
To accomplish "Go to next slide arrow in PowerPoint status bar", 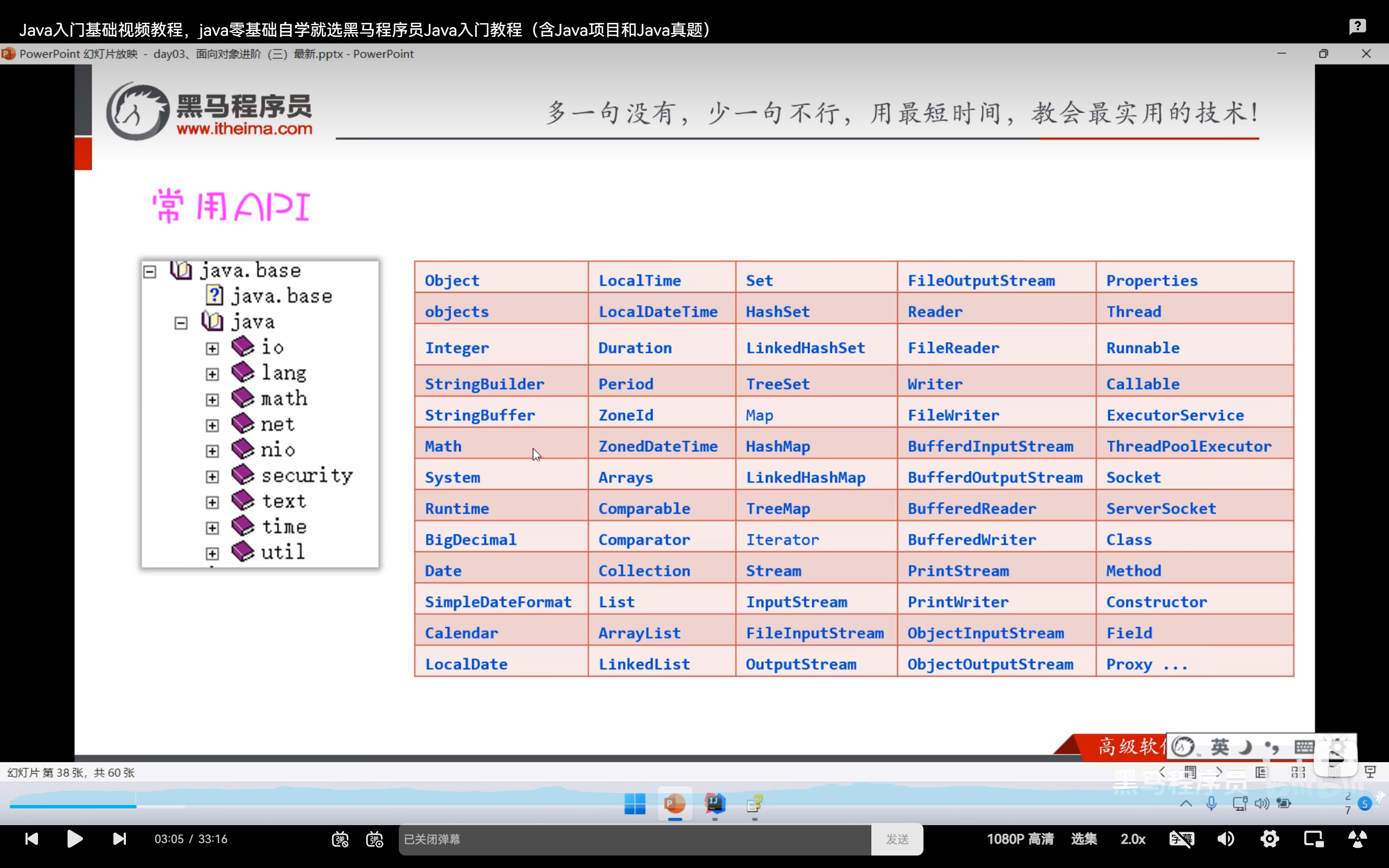I will point(1219,772).
